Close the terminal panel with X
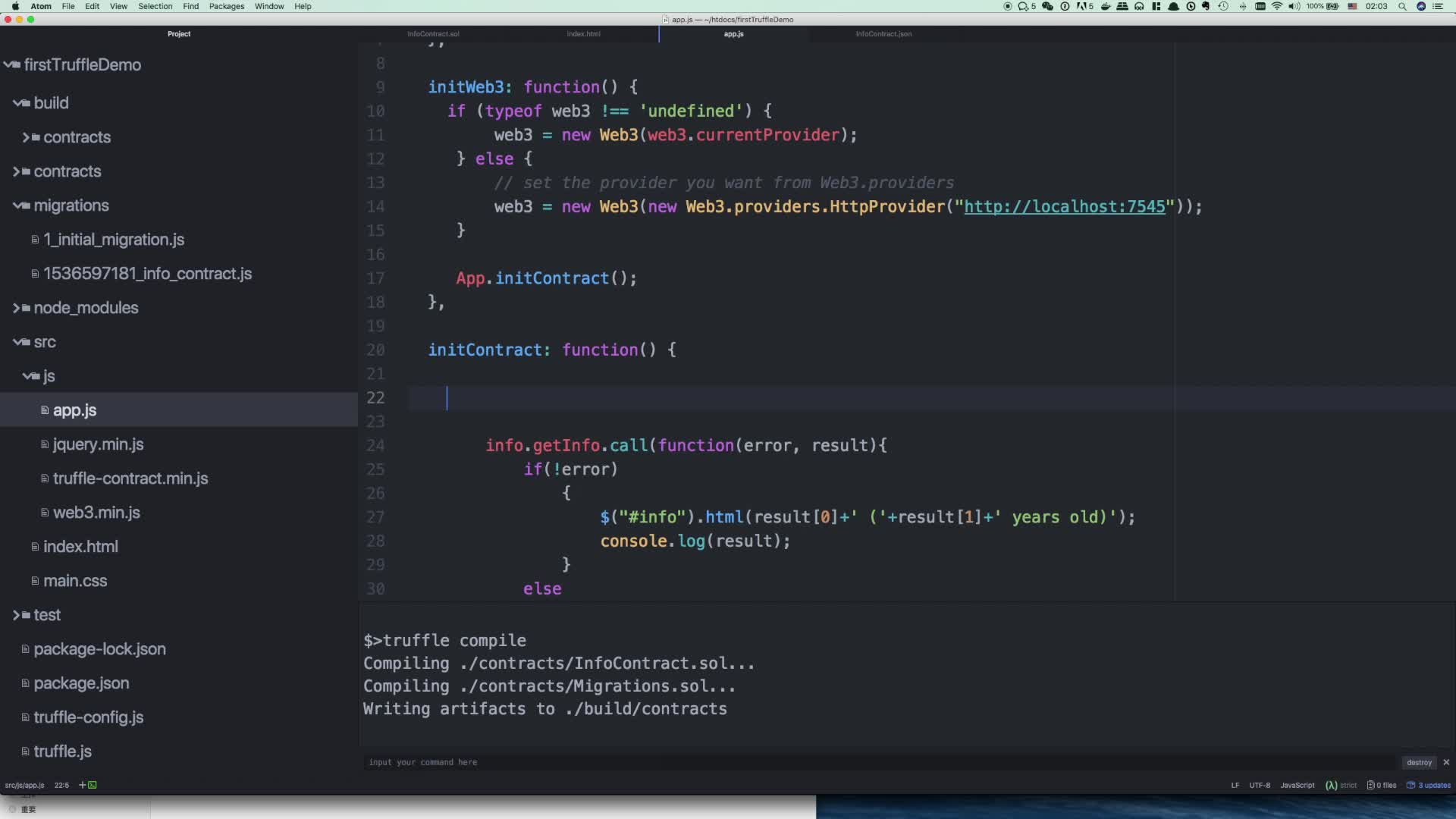Viewport: 1456px width, 819px height. point(1446,762)
